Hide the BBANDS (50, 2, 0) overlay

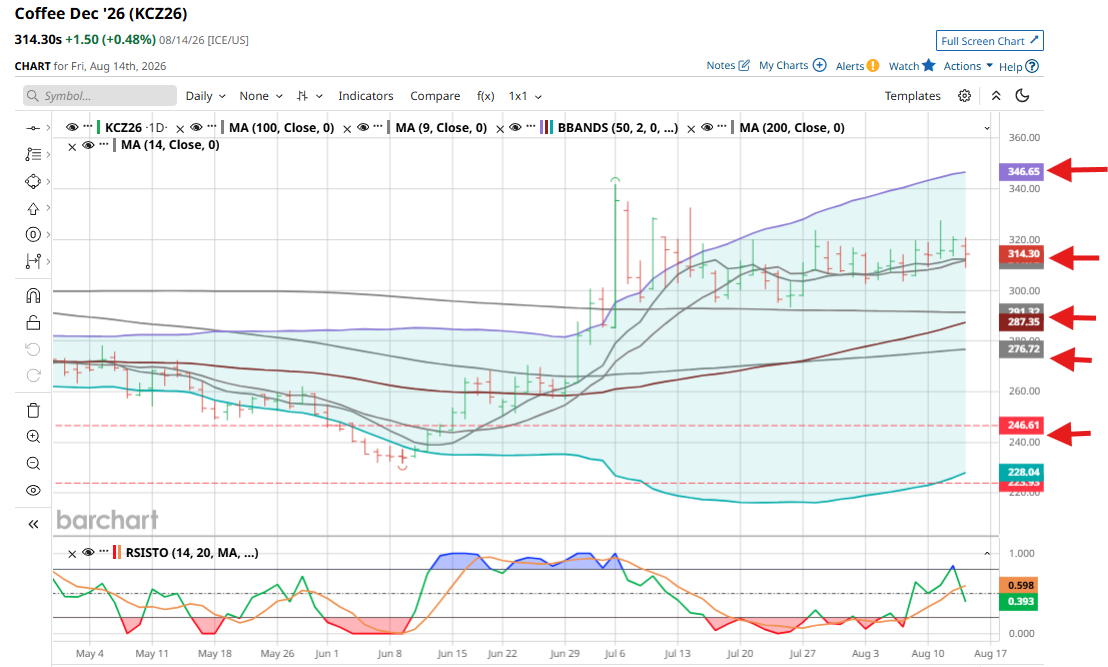tap(515, 127)
